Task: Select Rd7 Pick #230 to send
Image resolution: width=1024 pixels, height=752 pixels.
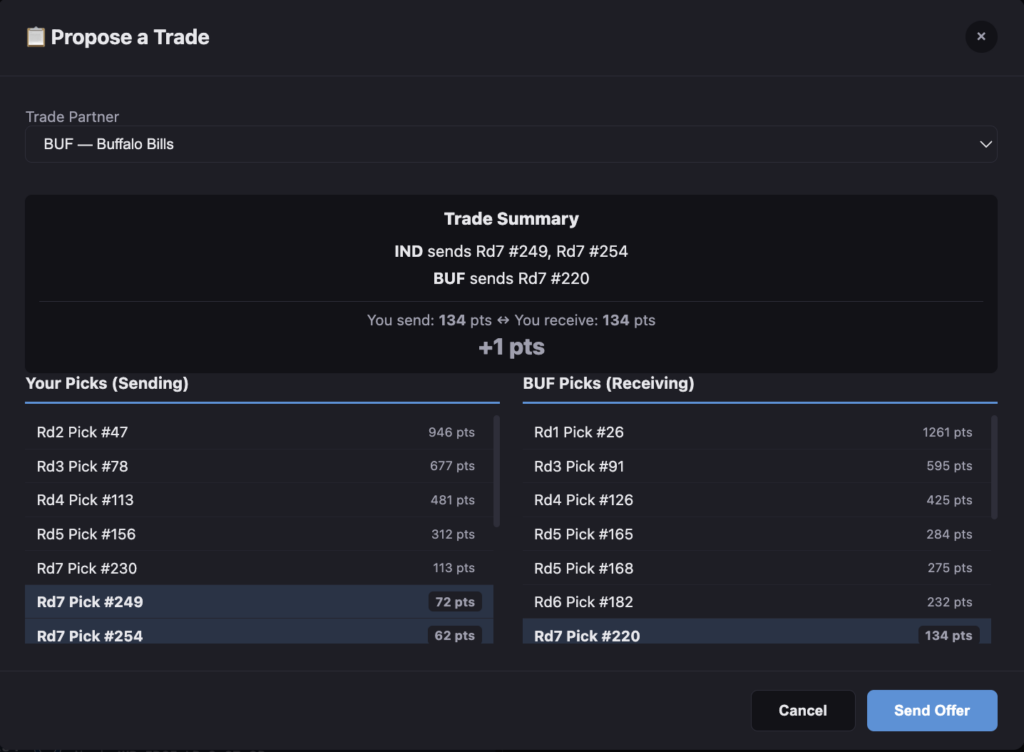Action: tap(256, 568)
